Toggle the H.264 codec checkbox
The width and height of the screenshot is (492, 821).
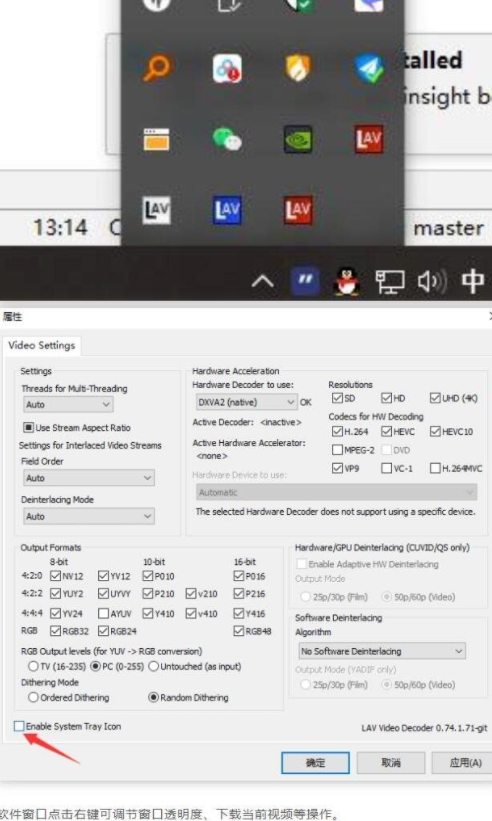[x=337, y=431]
